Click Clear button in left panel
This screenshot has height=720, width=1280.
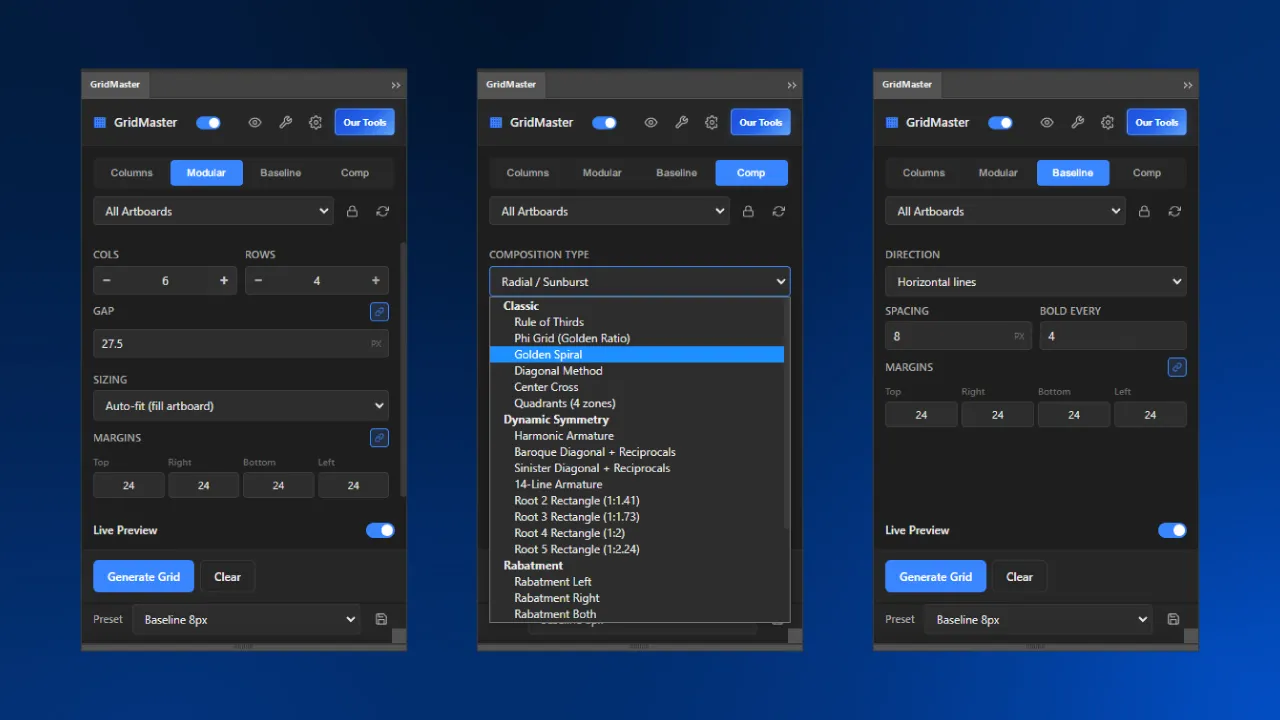coord(228,576)
